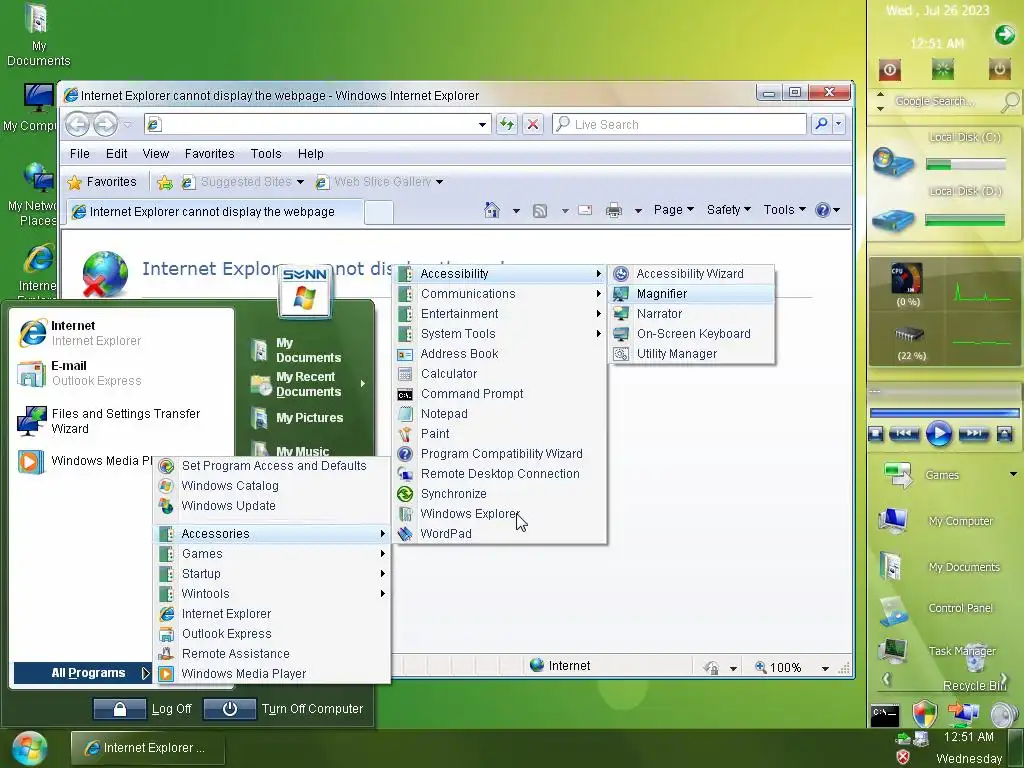Click the Local Disk (D:) usage bar
This screenshot has width=1024, height=768.
tap(965, 221)
